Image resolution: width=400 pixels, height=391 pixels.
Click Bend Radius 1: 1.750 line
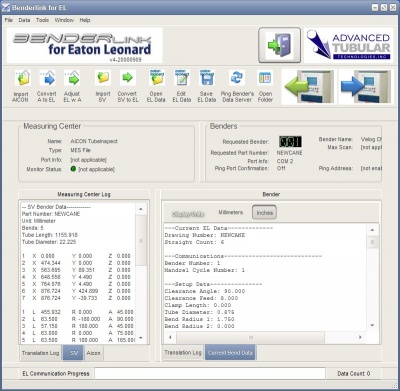[199, 319]
